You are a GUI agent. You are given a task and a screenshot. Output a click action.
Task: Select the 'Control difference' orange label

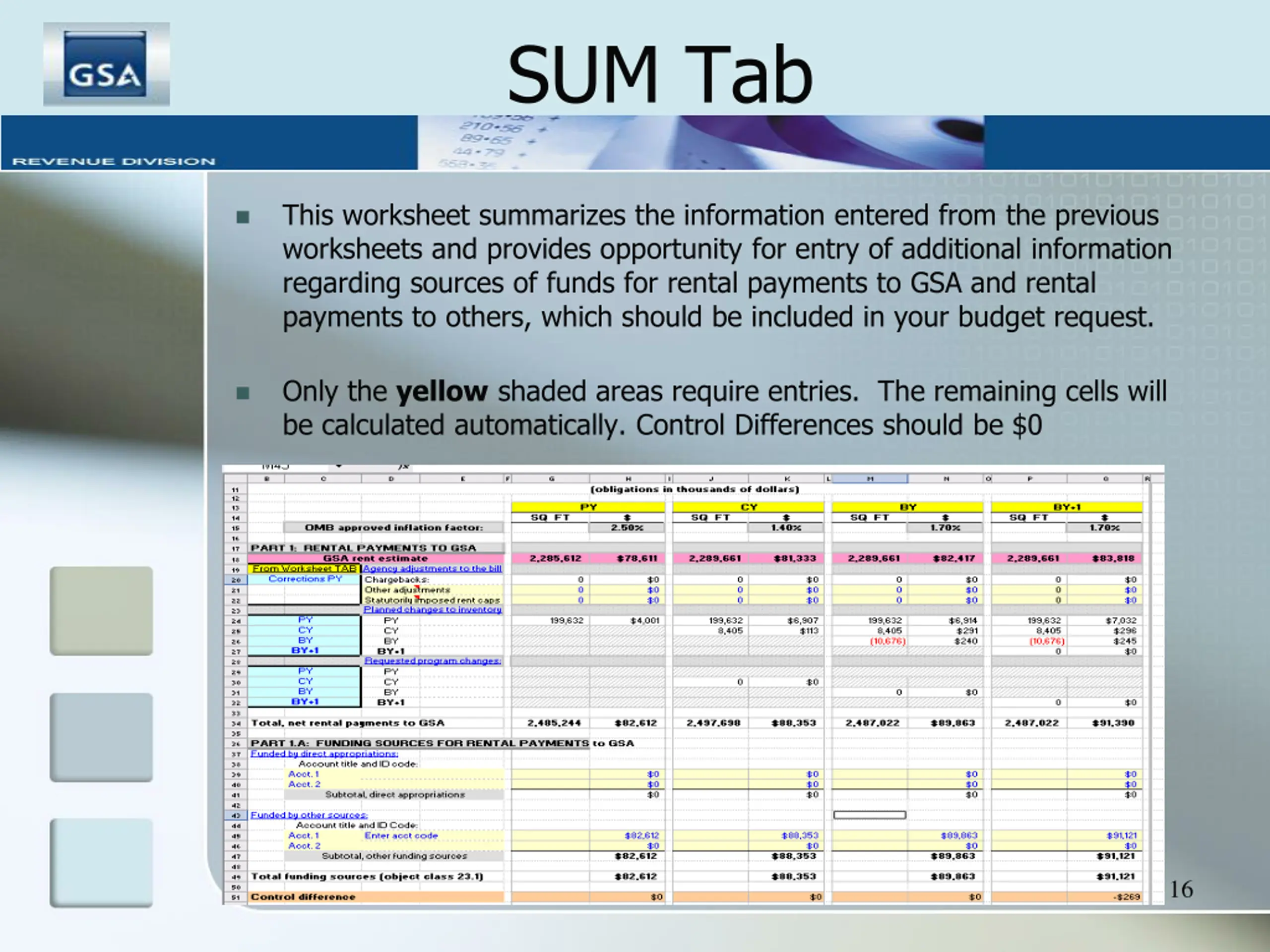pos(376,897)
